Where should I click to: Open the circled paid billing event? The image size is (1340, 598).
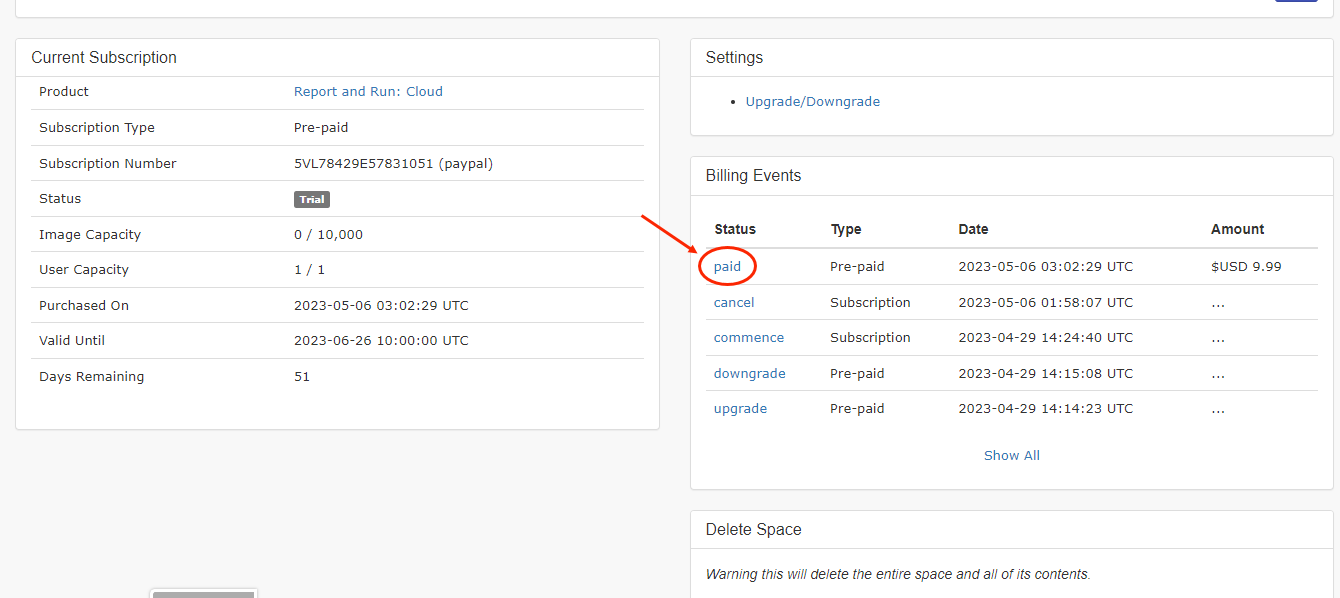point(727,267)
